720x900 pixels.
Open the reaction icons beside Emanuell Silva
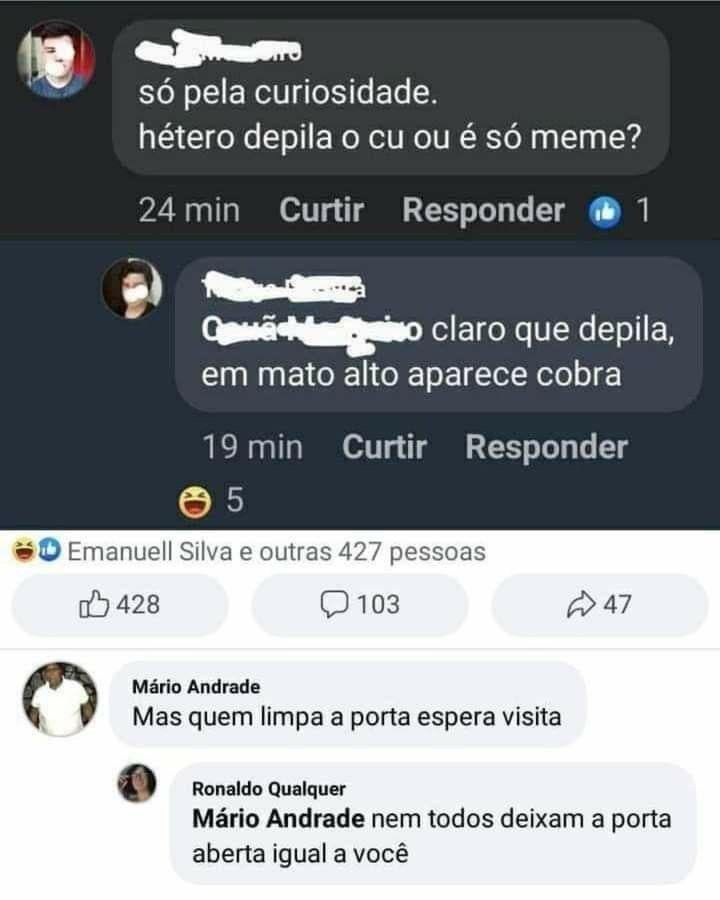(x=37, y=551)
